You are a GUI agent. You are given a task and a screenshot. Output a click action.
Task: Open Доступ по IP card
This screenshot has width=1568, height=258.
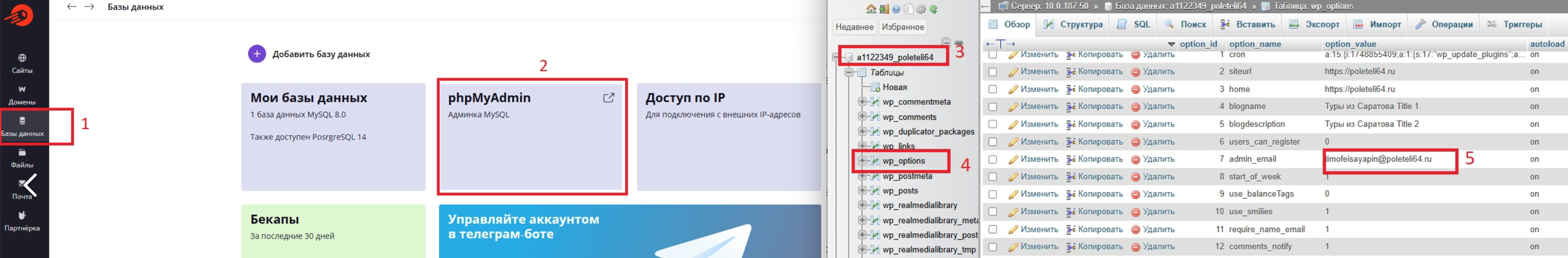(729, 137)
